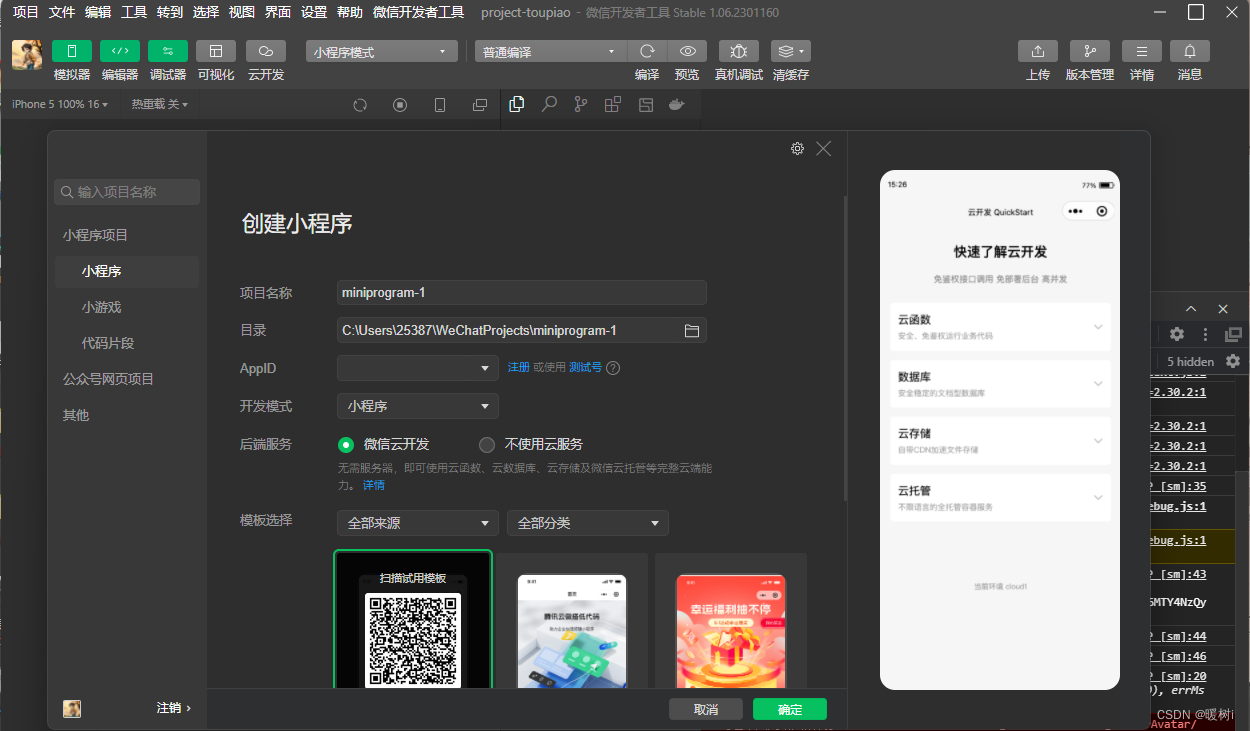1250x731 pixels.
Task: Click the 输入项目名称 search box
Action: (127, 192)
